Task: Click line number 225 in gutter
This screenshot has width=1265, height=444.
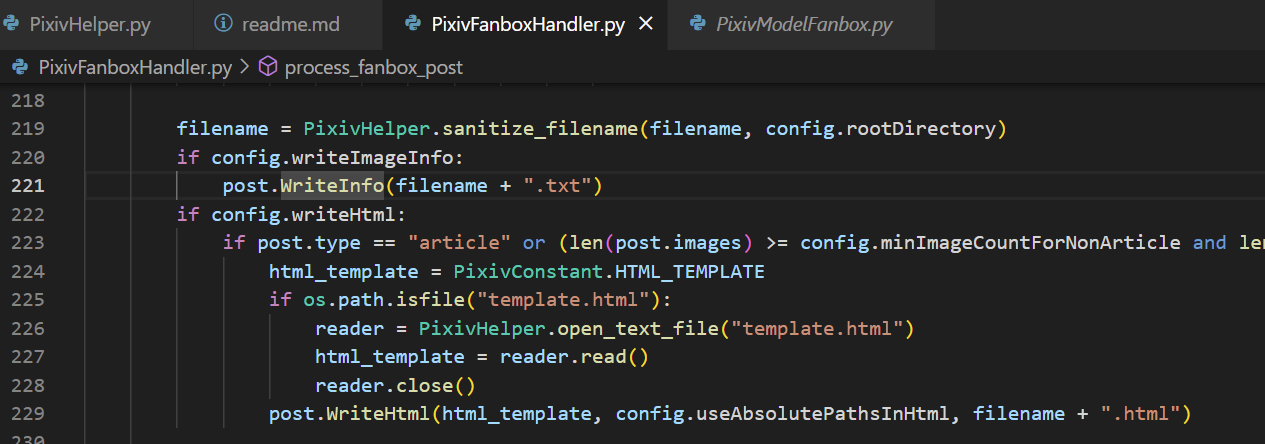Action: (28, 300)
